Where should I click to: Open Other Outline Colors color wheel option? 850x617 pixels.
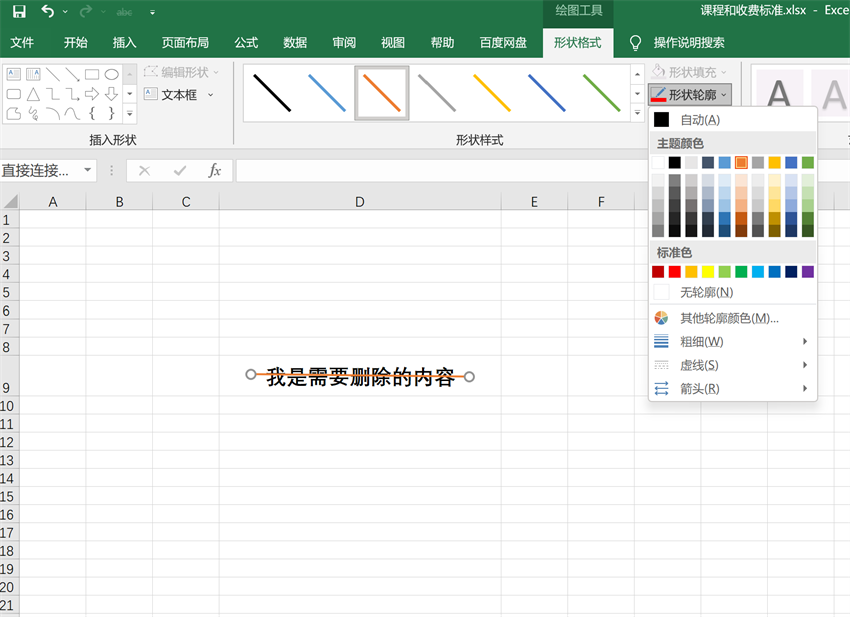[729, 318]
